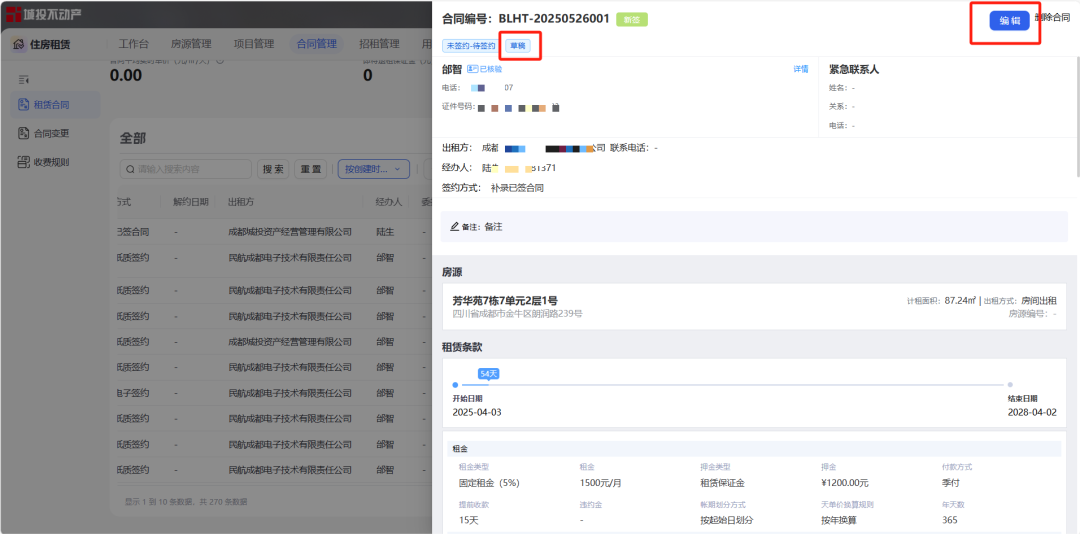Viewport: 1080px width, 534px height.
Task: Click the 合同变更 sidebar icon
Action: pyautogui.click(x=24, y=133)
